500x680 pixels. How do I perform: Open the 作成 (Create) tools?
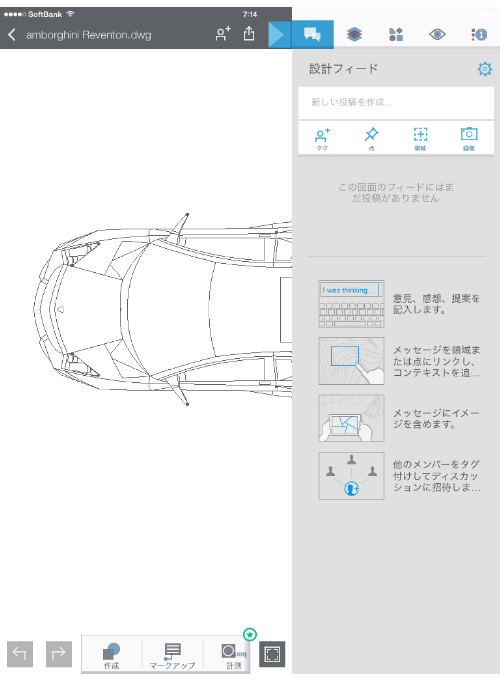point(111,655)
